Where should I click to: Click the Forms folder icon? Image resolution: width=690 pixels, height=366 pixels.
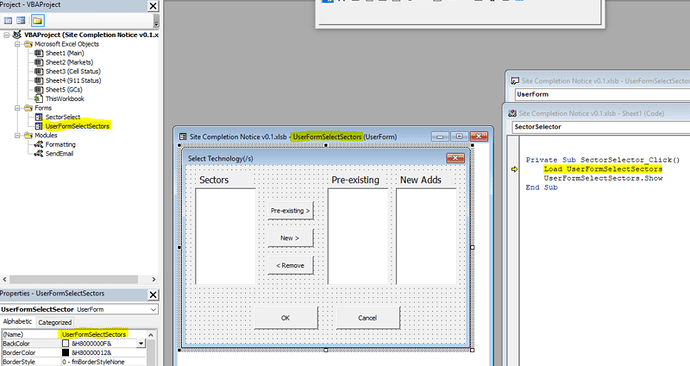click(x=28, y=108)
